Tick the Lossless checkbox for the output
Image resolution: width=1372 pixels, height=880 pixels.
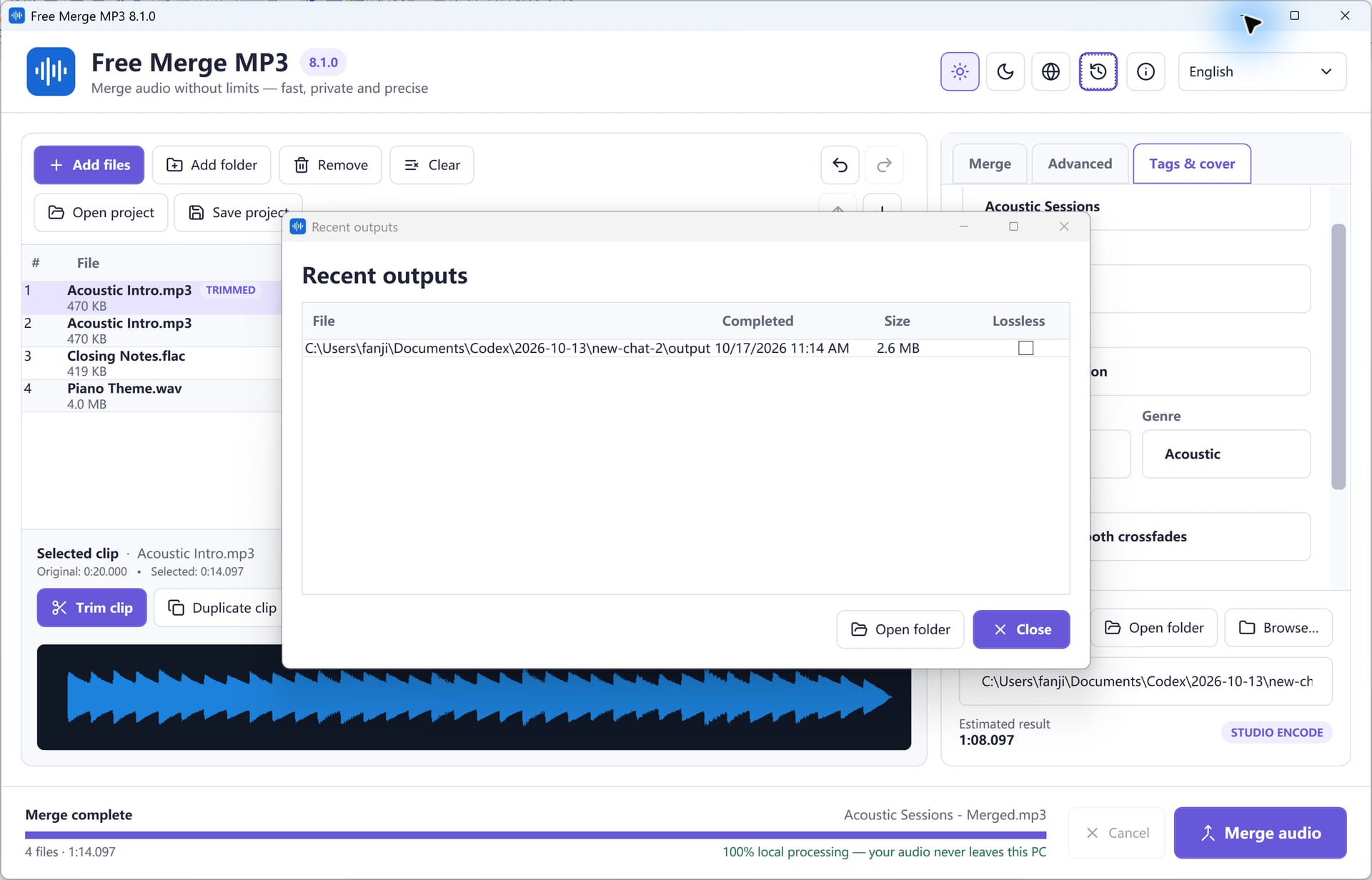pyautogui.click(x=1025, y=348)
